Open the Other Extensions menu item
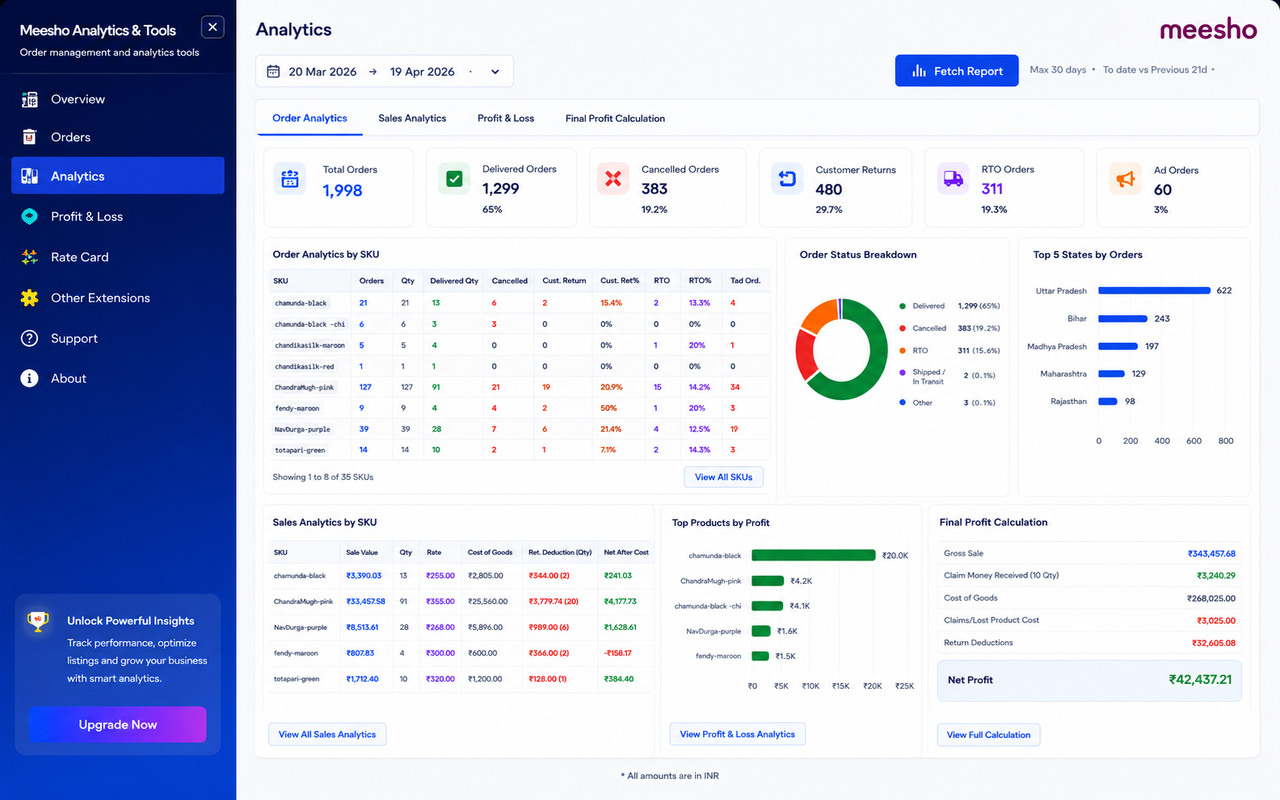Screen dimensions: 1280x800 117,298
